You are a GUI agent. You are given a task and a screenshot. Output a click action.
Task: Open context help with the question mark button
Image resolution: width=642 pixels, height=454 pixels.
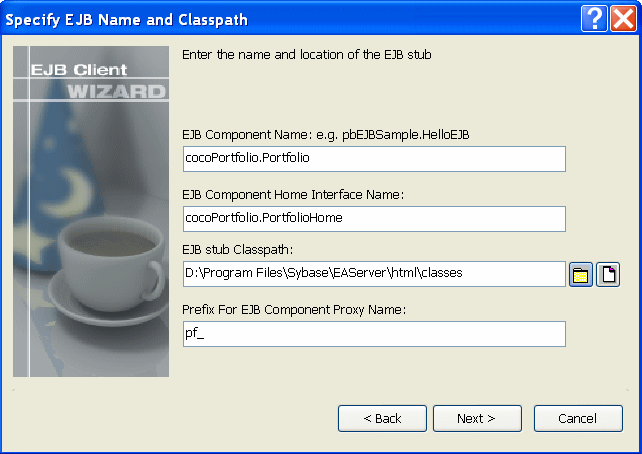(595, 18)
